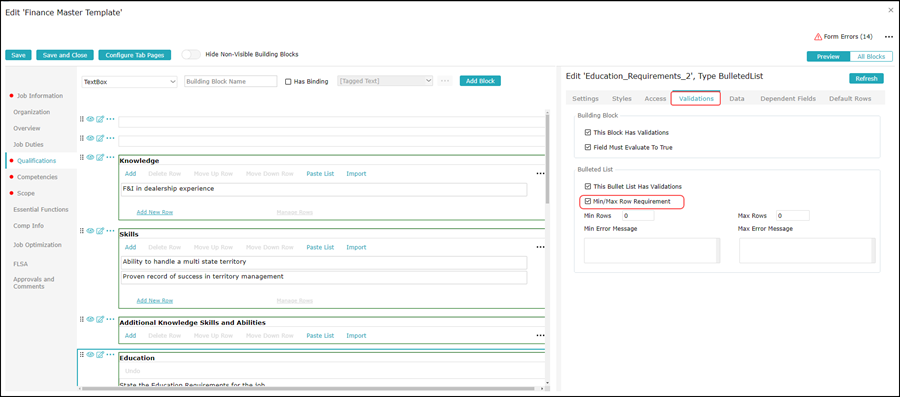Screen dimensions: 900x397
Task: Open the ellipsis menu beside Form Errors
Action: point(889,37)
